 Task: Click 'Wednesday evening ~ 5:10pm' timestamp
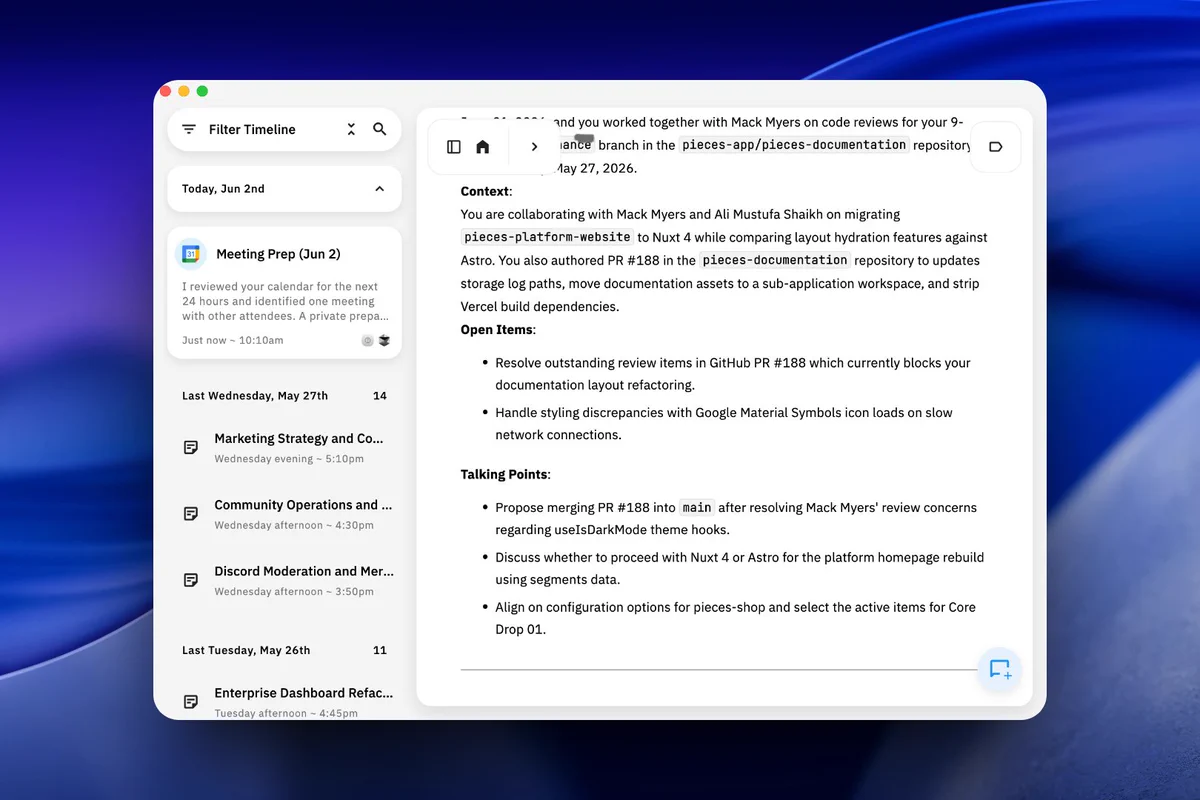[x=289, y=459]
